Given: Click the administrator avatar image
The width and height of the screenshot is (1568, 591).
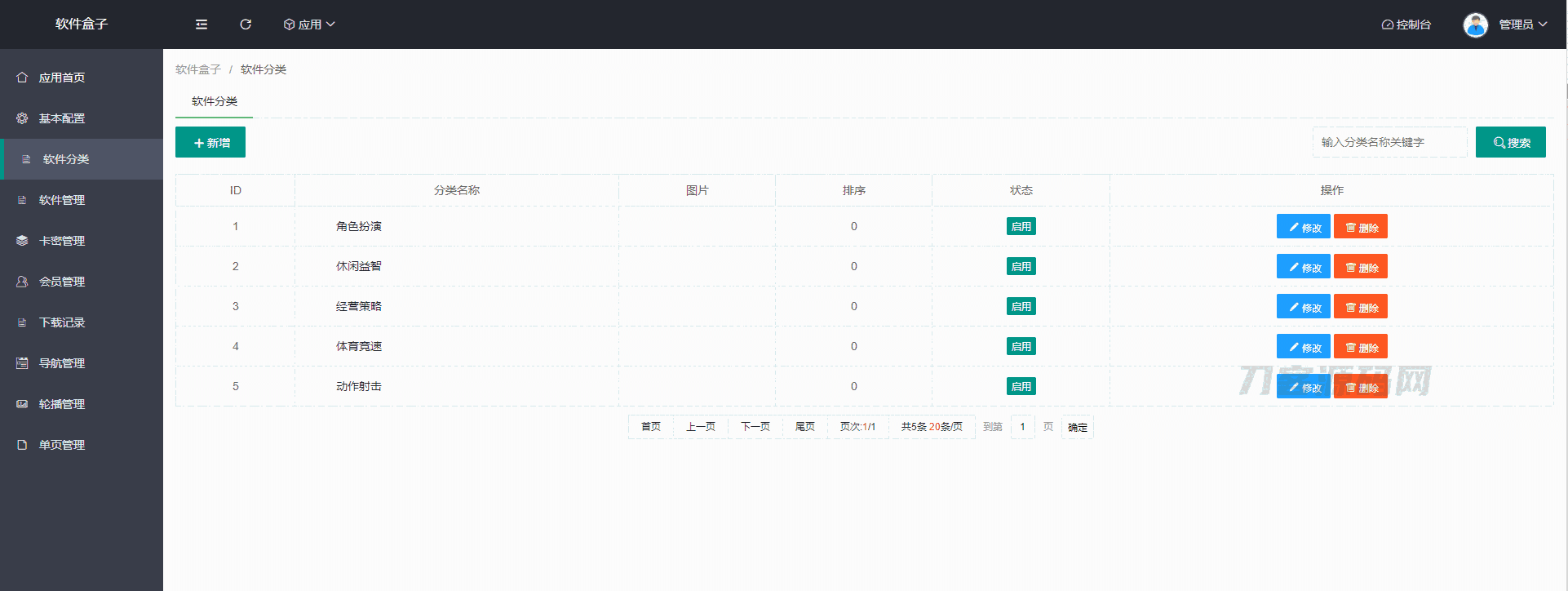Looking at the screenshot, I should tap(1475, 24).
